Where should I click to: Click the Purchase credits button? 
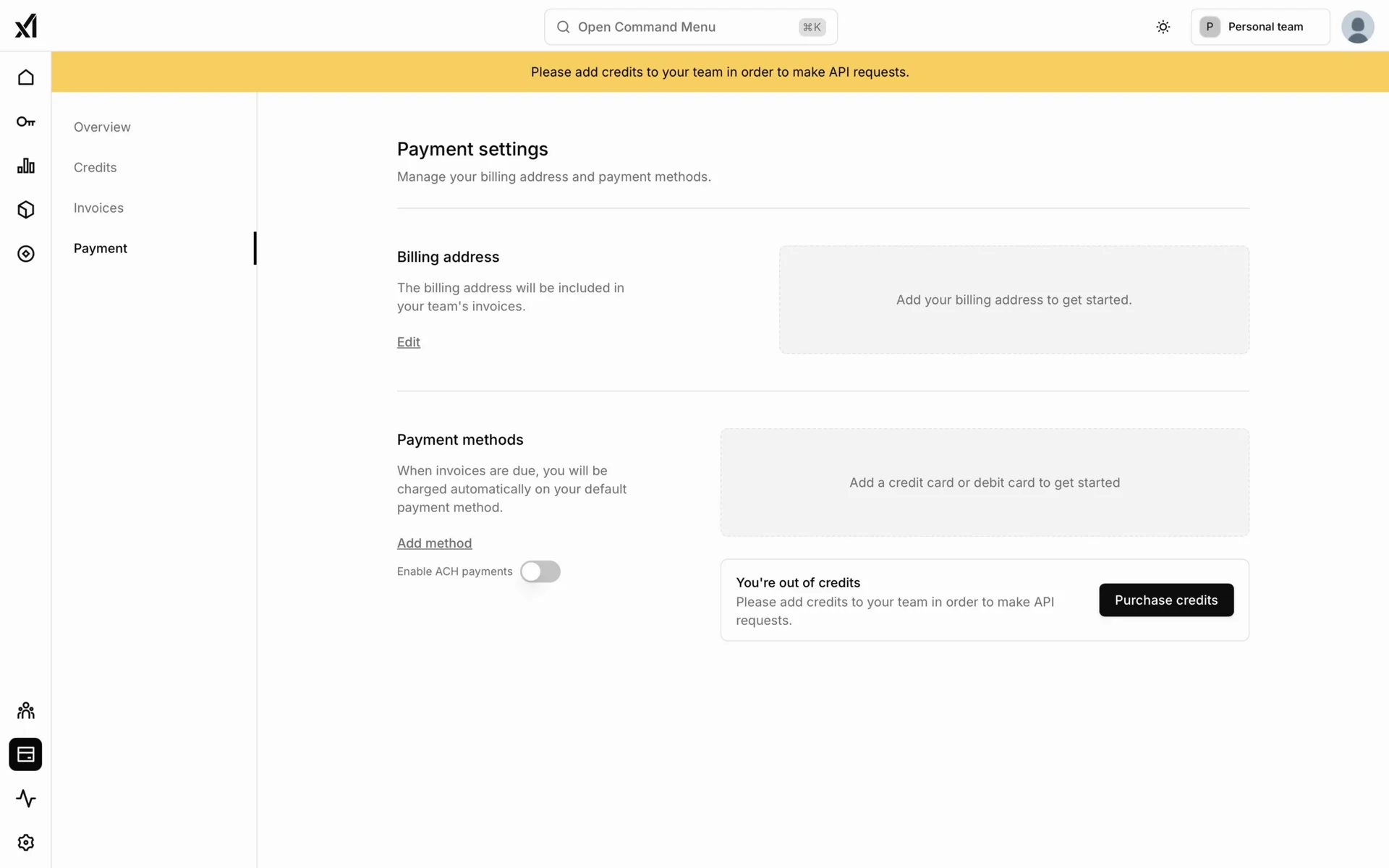pos(1165,600)
